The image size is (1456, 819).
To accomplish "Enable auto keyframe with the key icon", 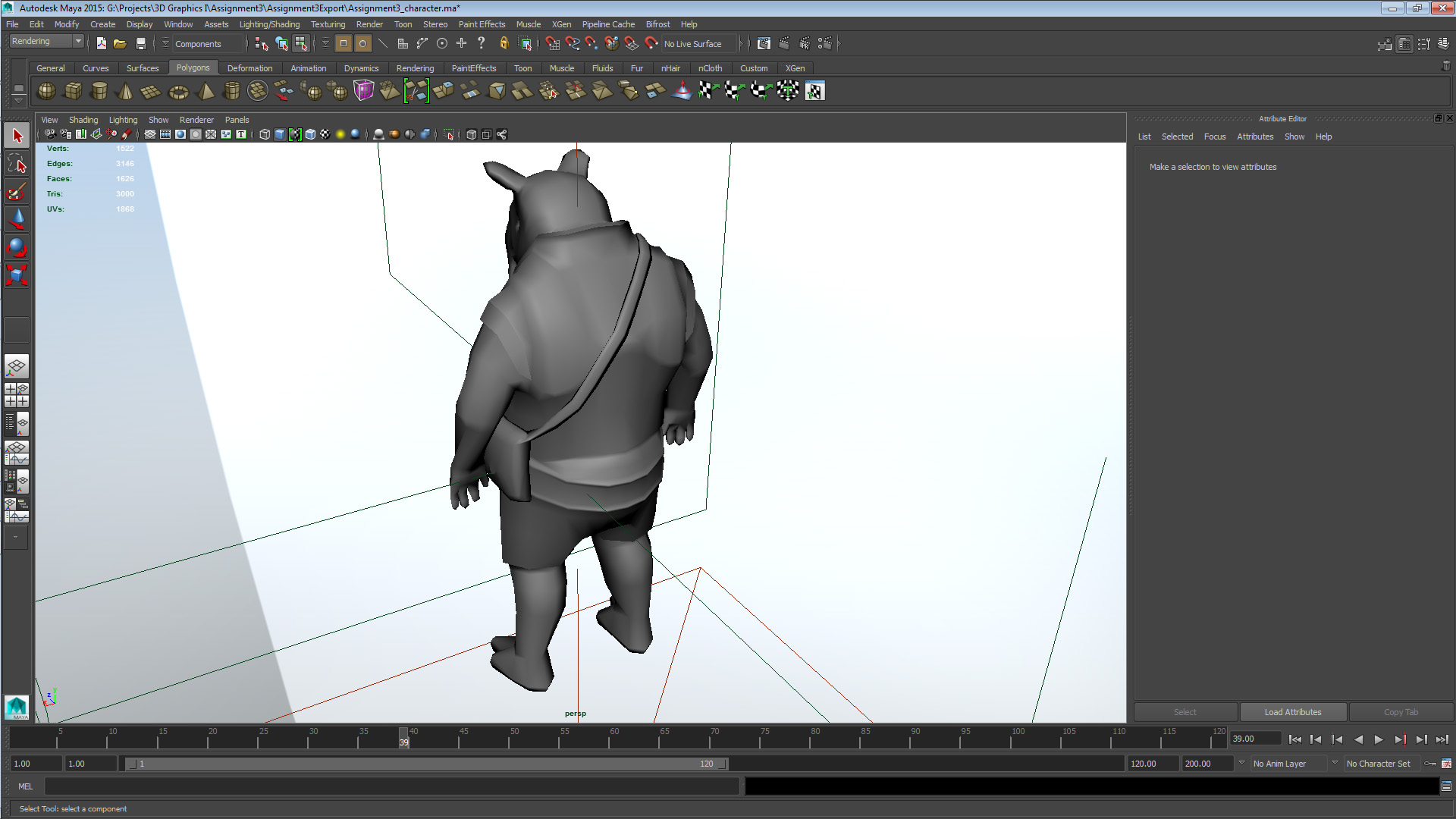I will (x=1429, y=764).
